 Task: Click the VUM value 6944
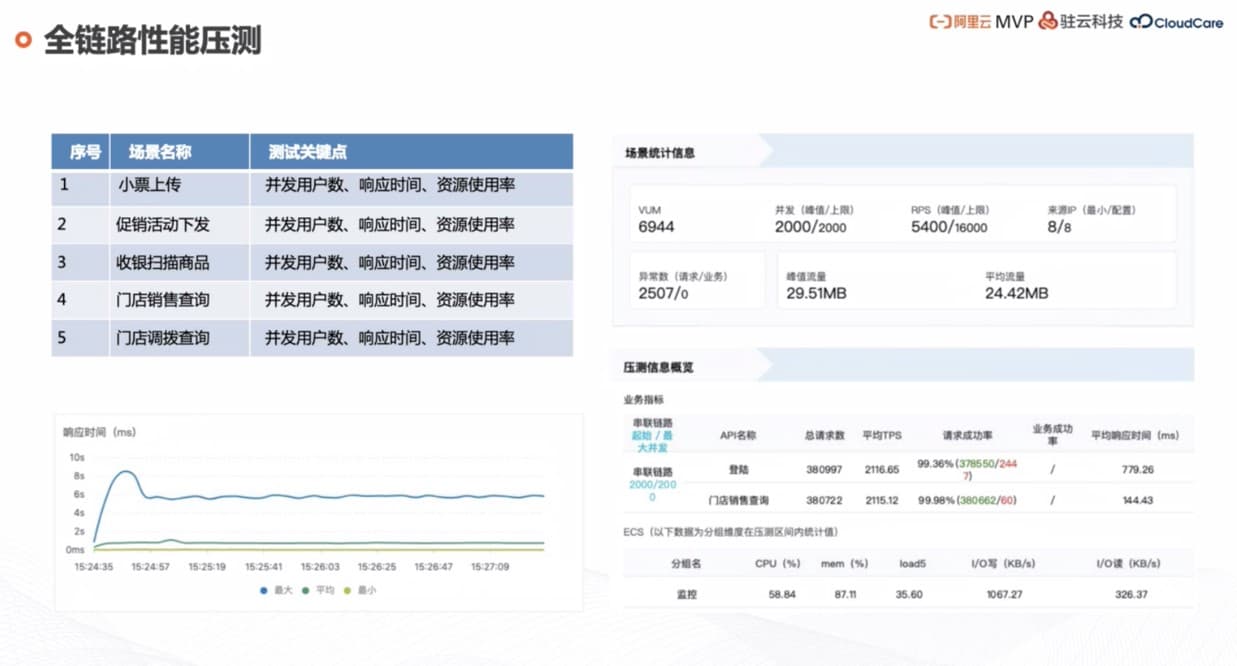(x=656, y=227)
